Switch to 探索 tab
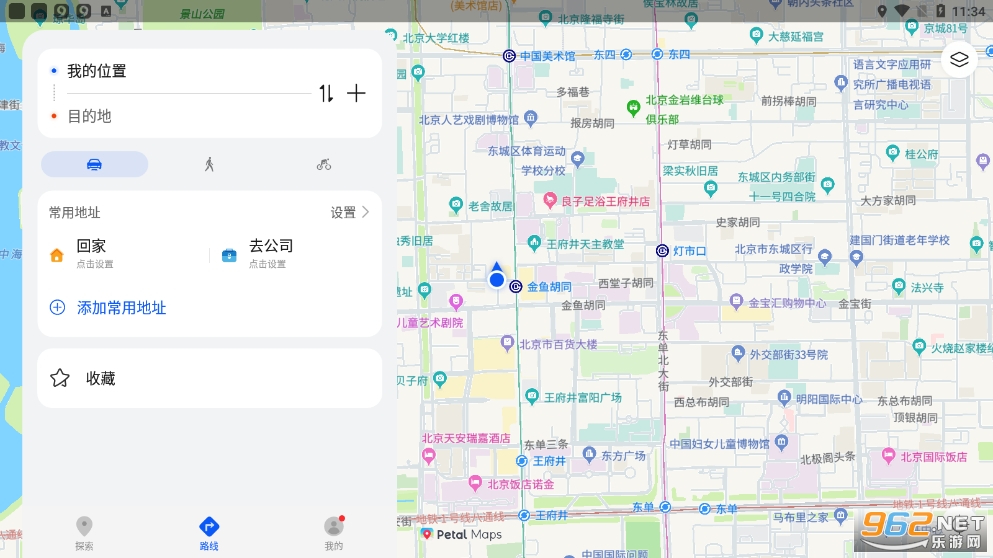Image resolution: width=993 pixels, height=558 pixels. (84, 533)
